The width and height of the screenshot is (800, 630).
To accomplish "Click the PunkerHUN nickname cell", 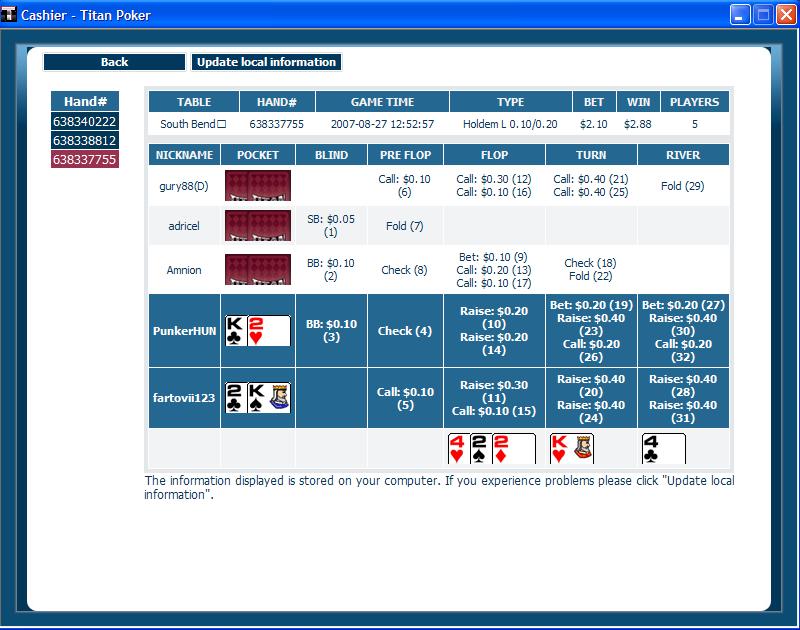I will (x=185, y=331).
